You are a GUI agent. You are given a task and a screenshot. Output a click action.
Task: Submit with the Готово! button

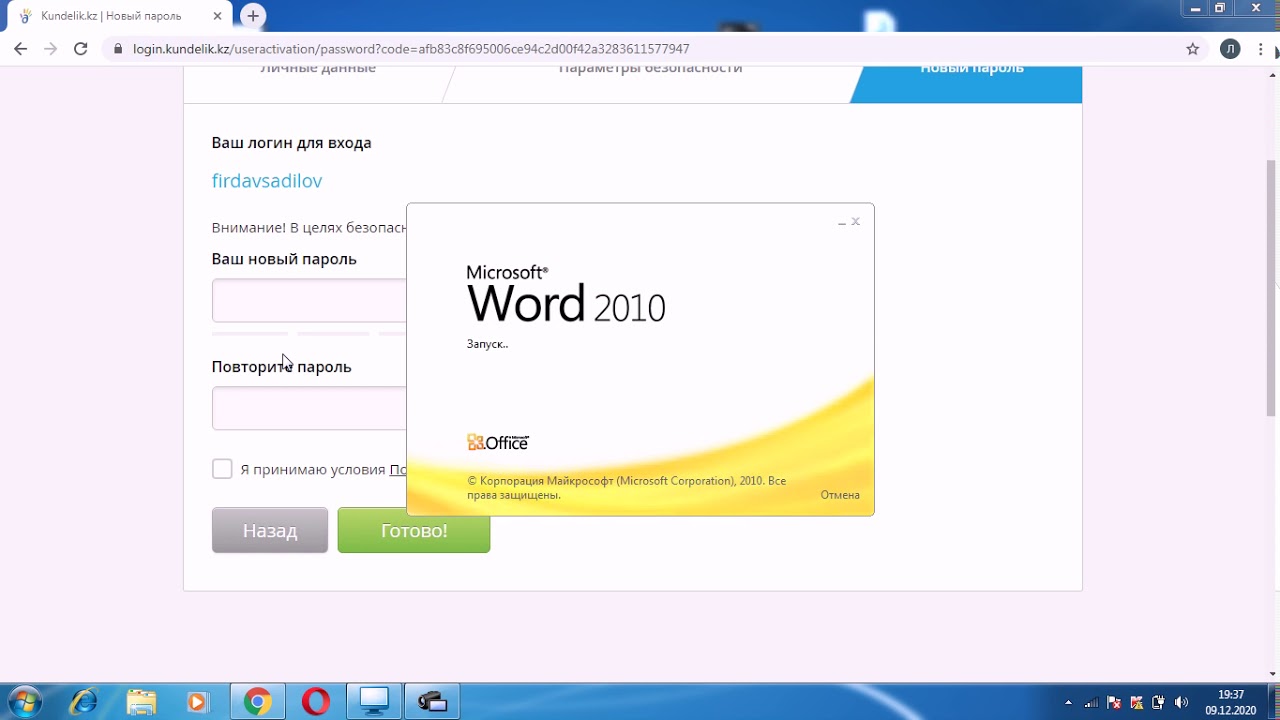(x=414, y=530)
